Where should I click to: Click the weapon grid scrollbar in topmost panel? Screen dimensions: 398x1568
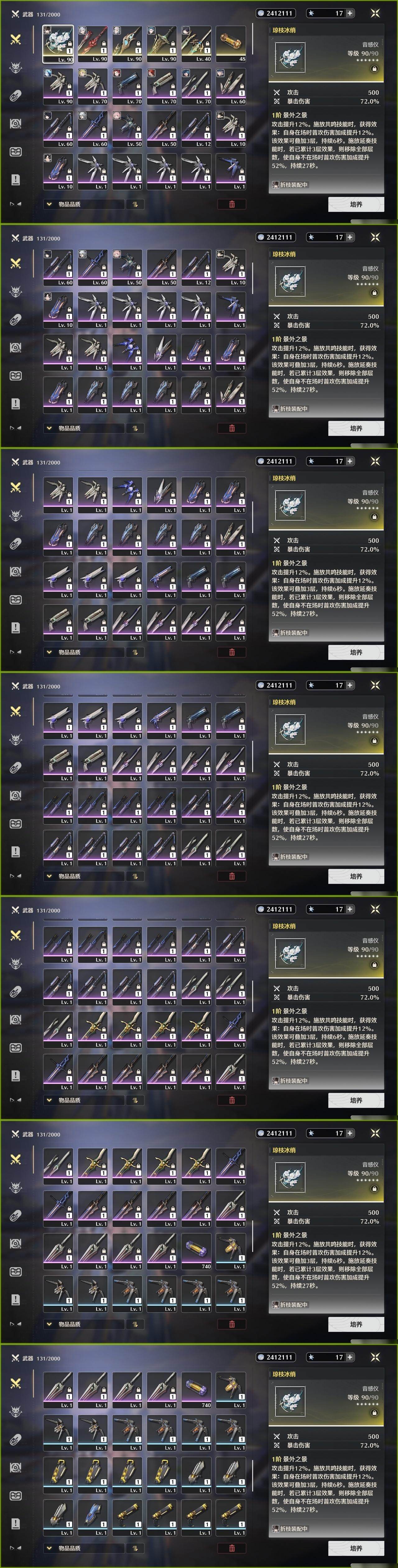click(x=252, y=40)
